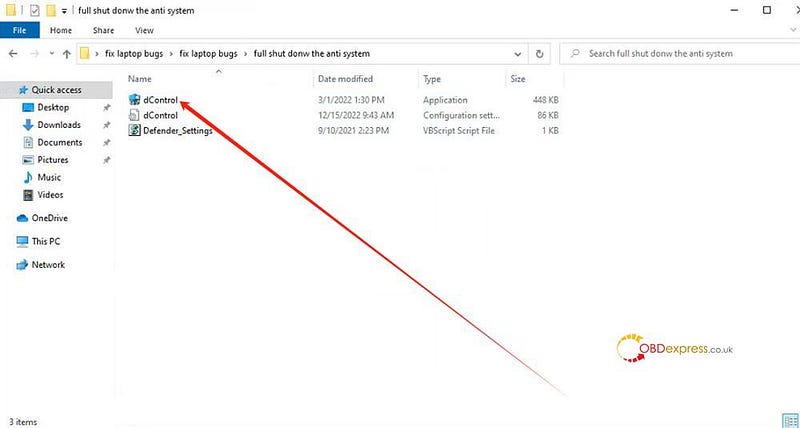Viewport: 800px width, 428px height.
Task: Click '3/1/2022 1:30 PM' date cell
Action: click(x=351, y=100)
